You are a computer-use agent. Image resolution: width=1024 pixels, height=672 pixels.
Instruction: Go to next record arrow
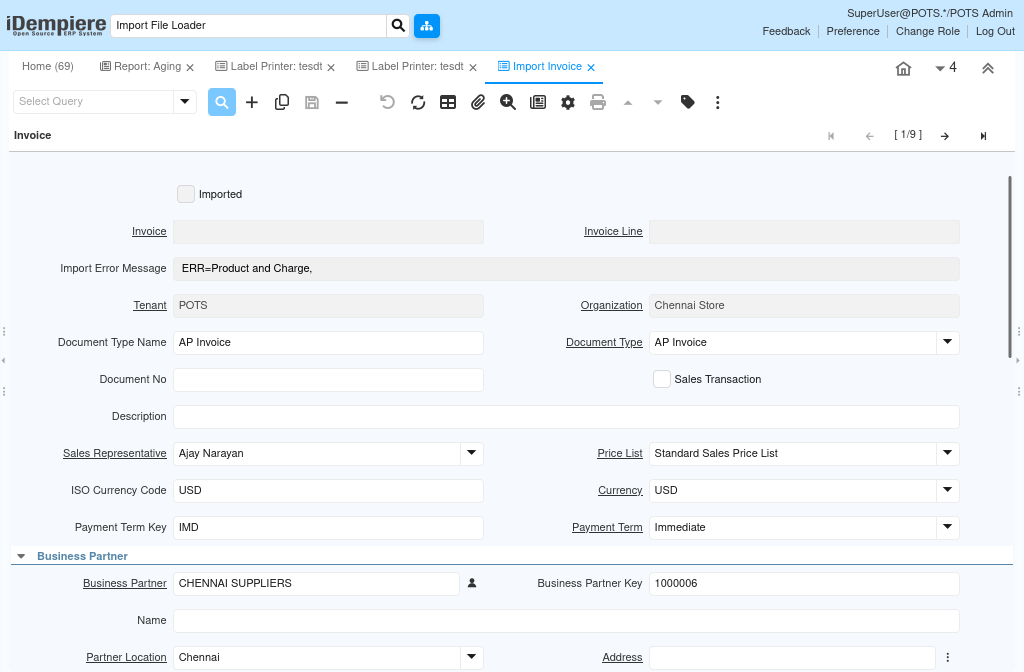(x=945, y=136)
